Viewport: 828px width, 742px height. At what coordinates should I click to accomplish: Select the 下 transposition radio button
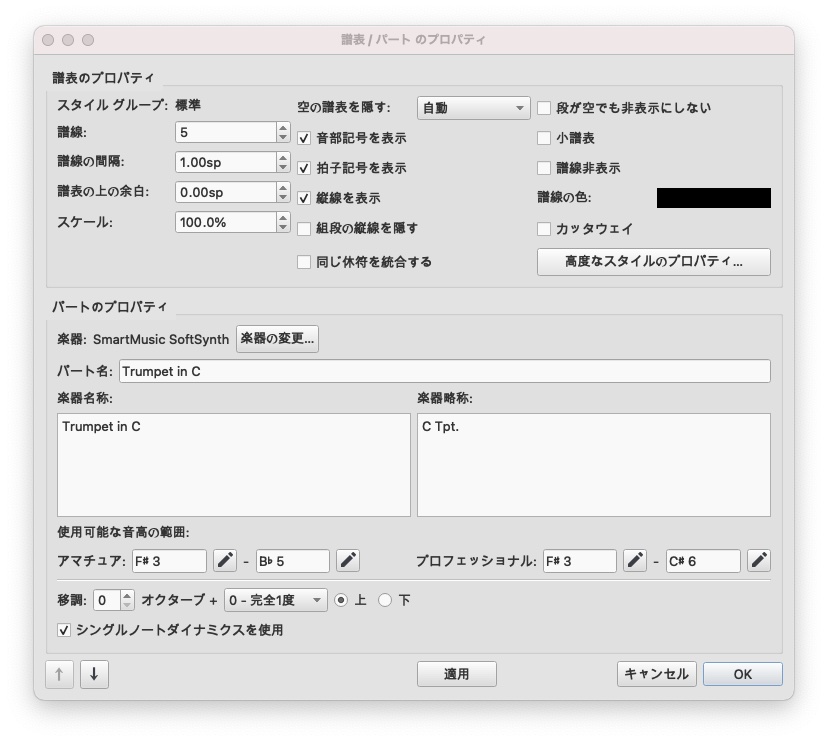tap(385, 601)
